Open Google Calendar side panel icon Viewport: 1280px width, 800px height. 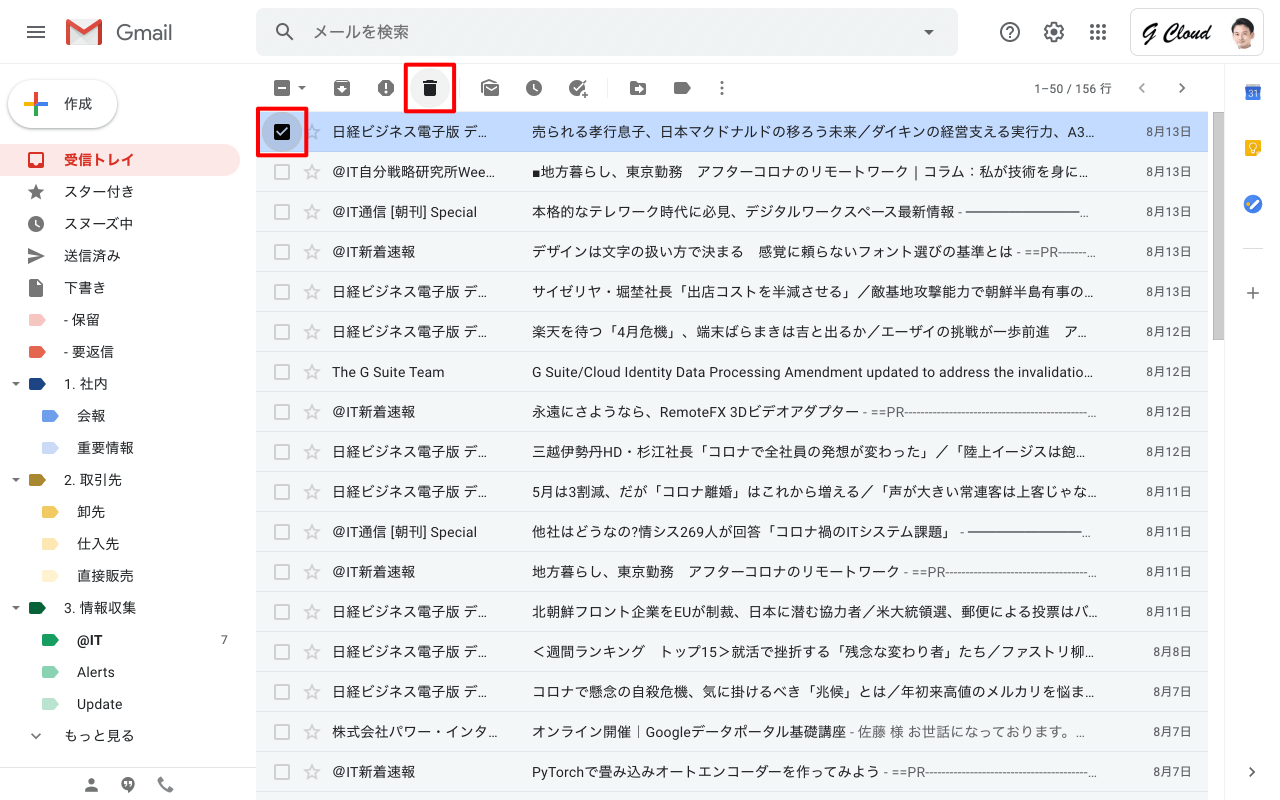click(1252, 92)
